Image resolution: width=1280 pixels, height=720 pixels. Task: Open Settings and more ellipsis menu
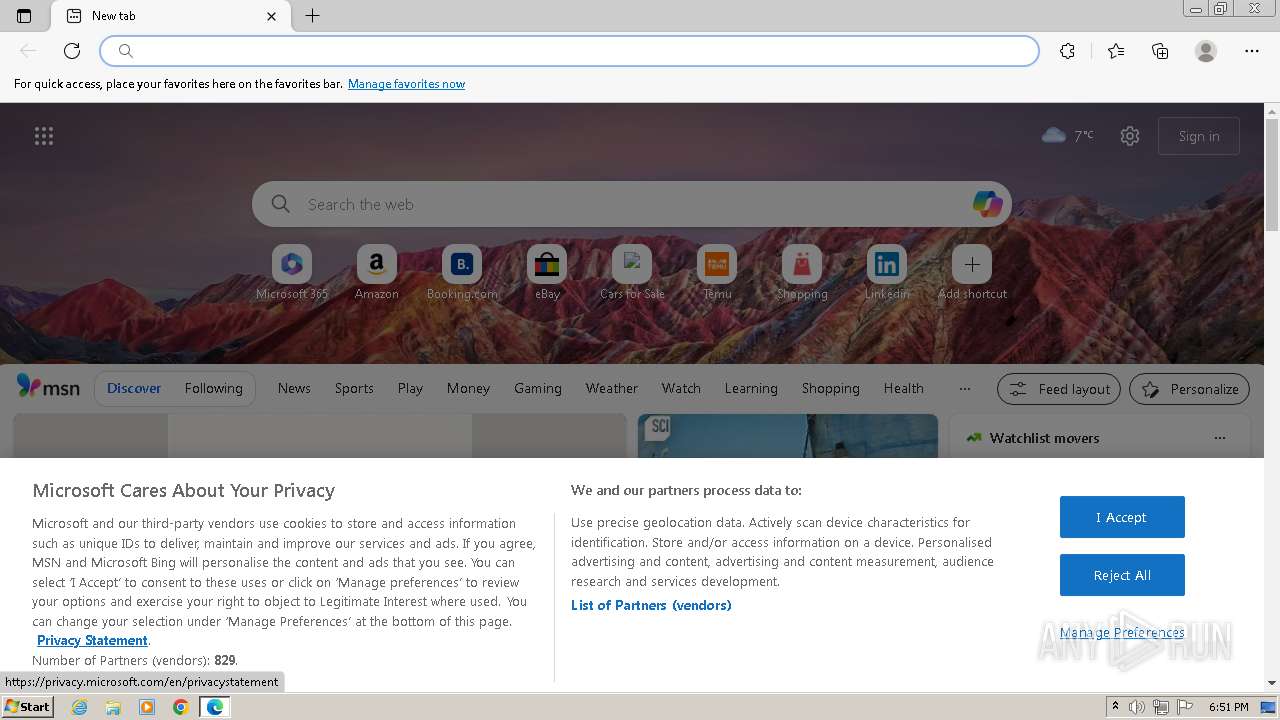1252,51
